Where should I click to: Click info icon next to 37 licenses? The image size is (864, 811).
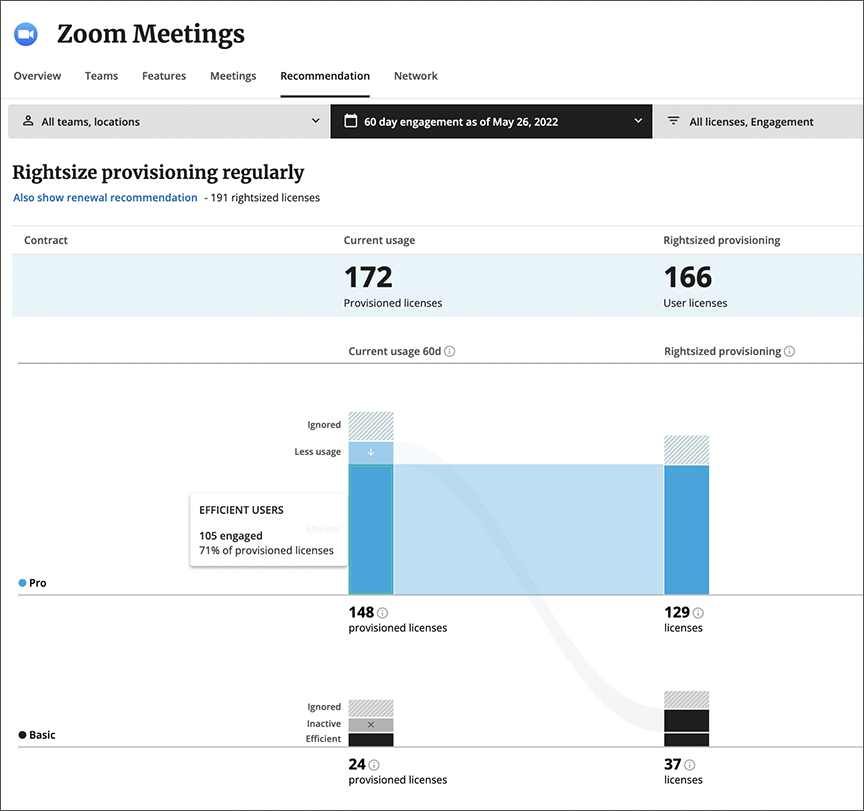(x=690, y=765)
